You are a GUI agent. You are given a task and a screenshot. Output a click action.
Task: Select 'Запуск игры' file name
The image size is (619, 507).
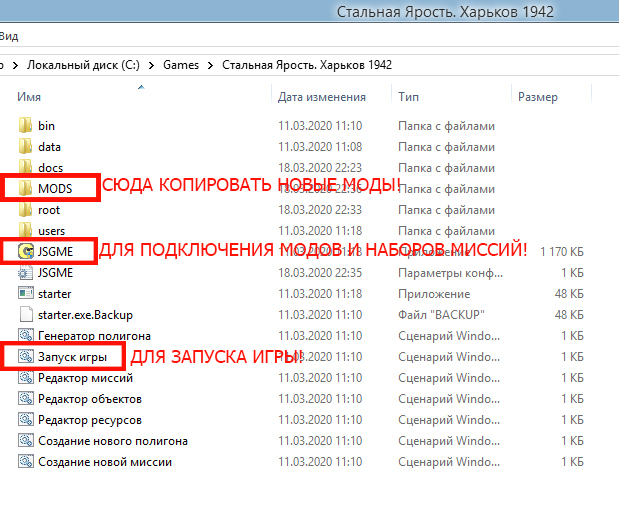pos(72,357)
